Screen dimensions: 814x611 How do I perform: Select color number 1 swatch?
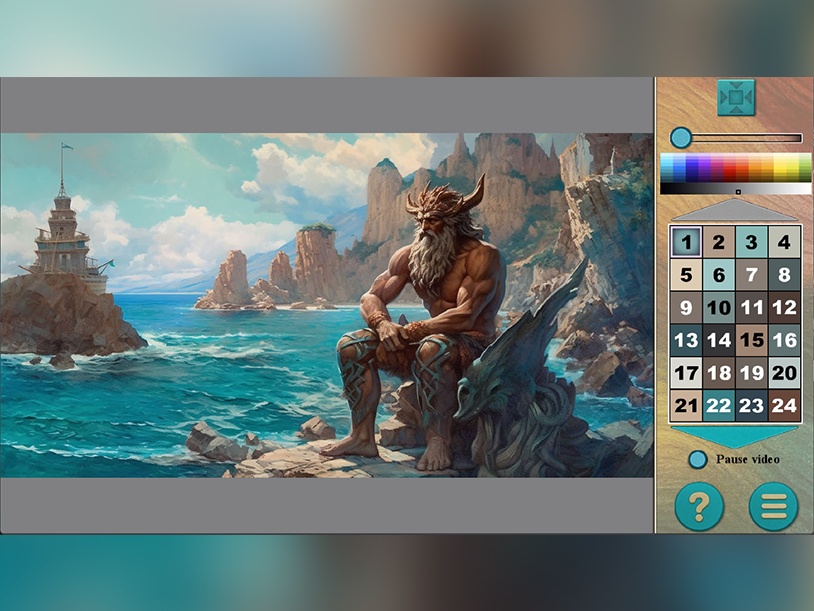(x=686, y=242)
